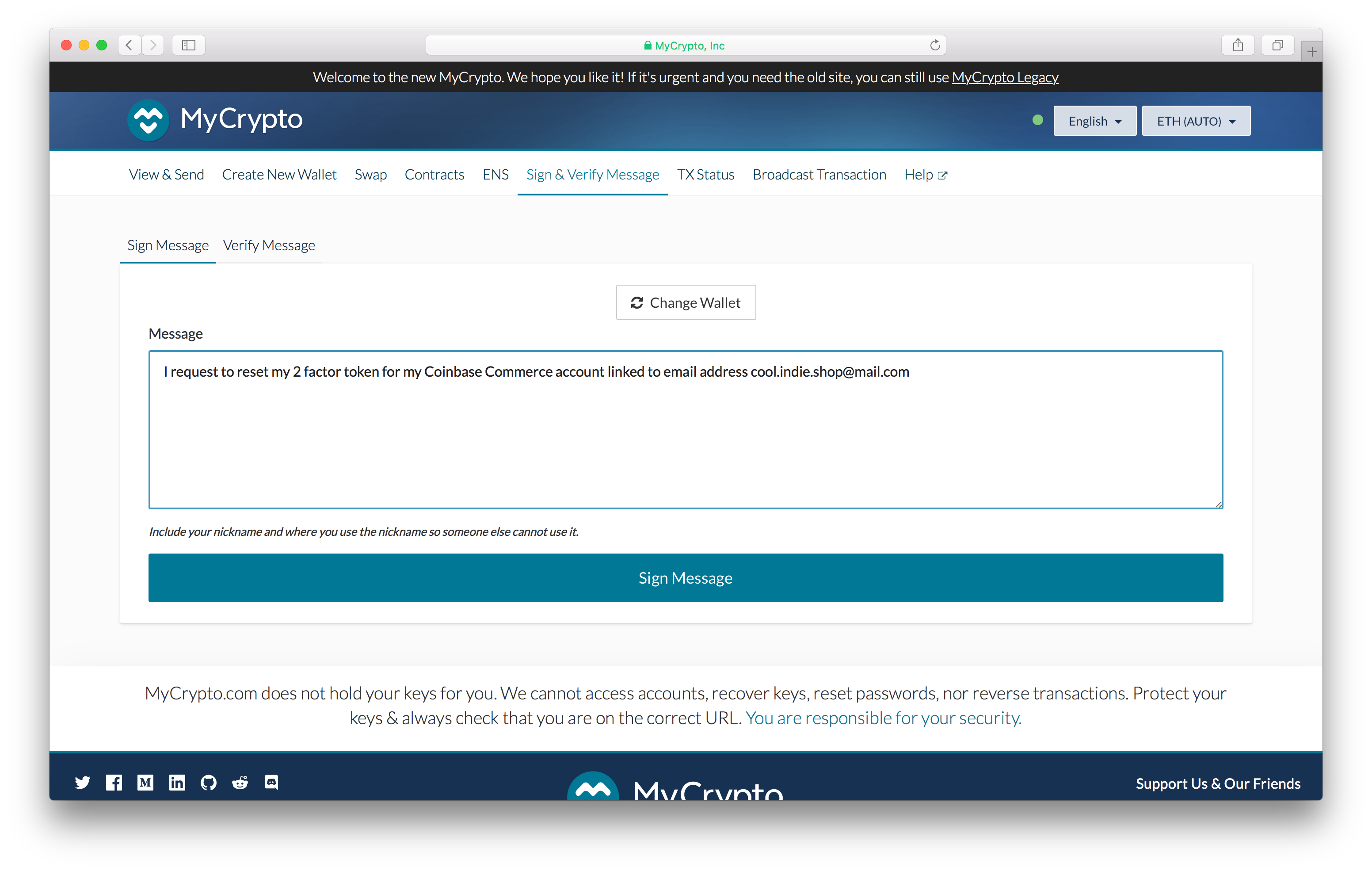Click the Sign Message submit button
1372x871 pixels.
click(x=686, y=577)
